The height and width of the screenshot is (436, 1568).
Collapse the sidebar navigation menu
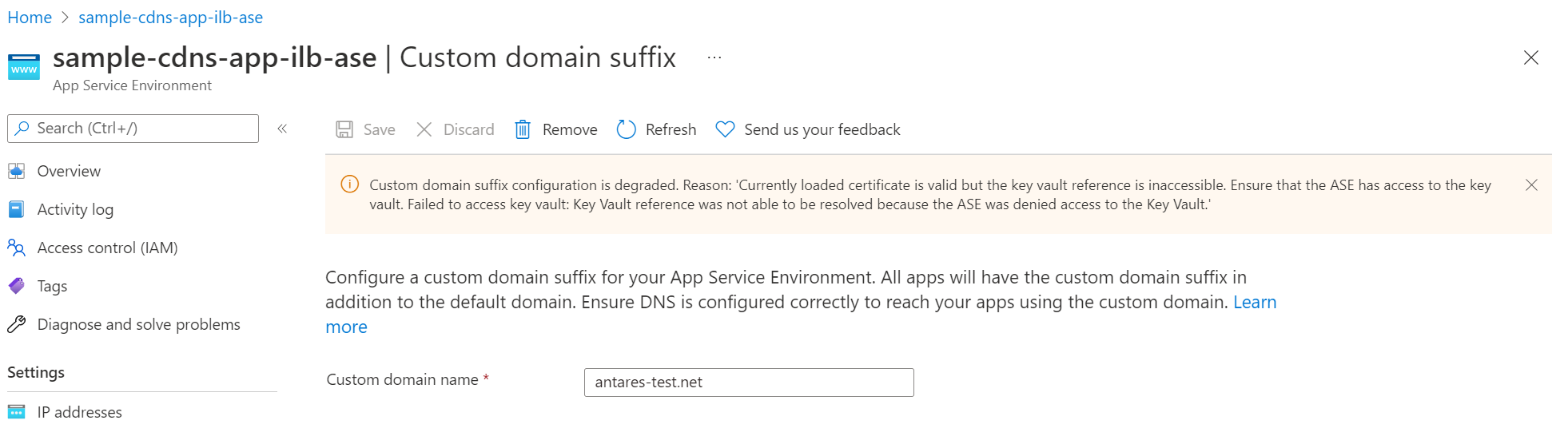click(282, 129)
